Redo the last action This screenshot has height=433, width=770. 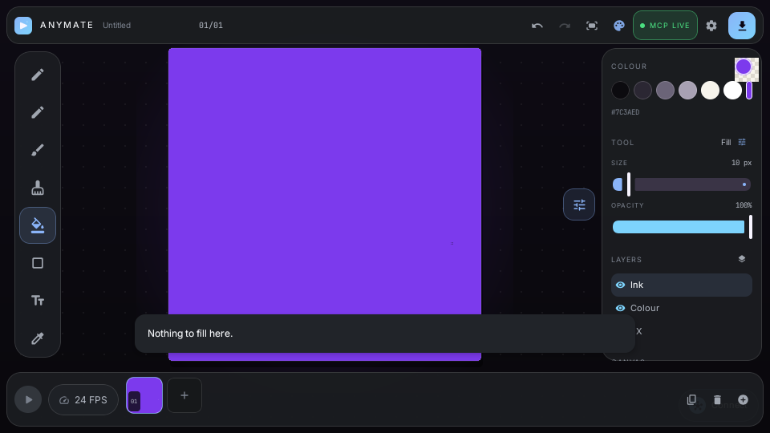click(x=564, y=26)
